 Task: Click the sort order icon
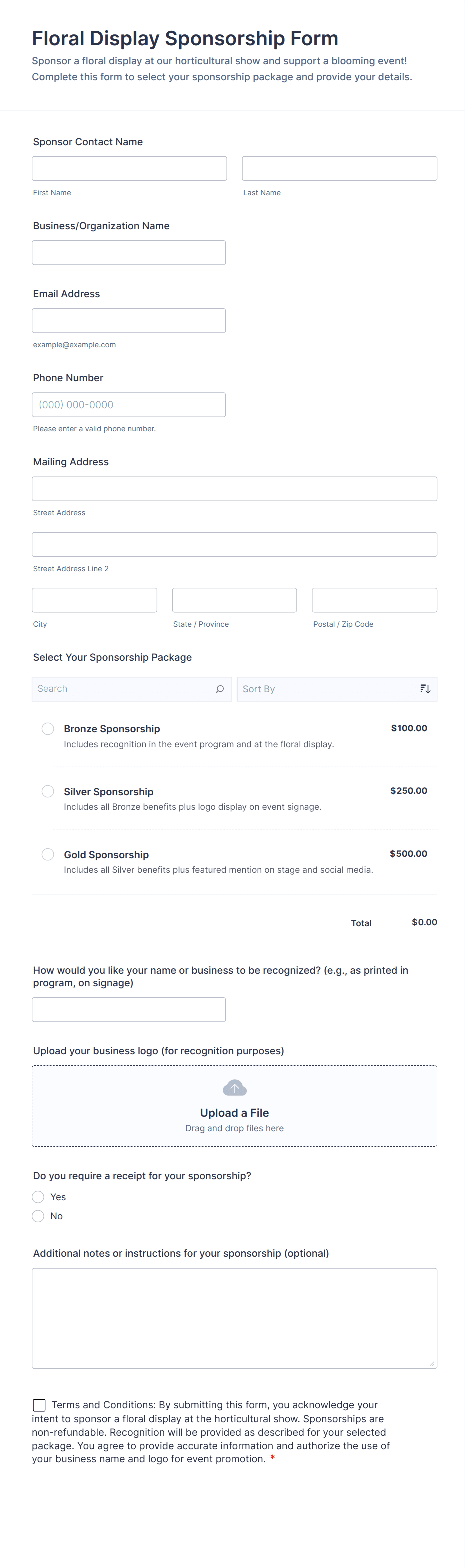coord(425,689)
